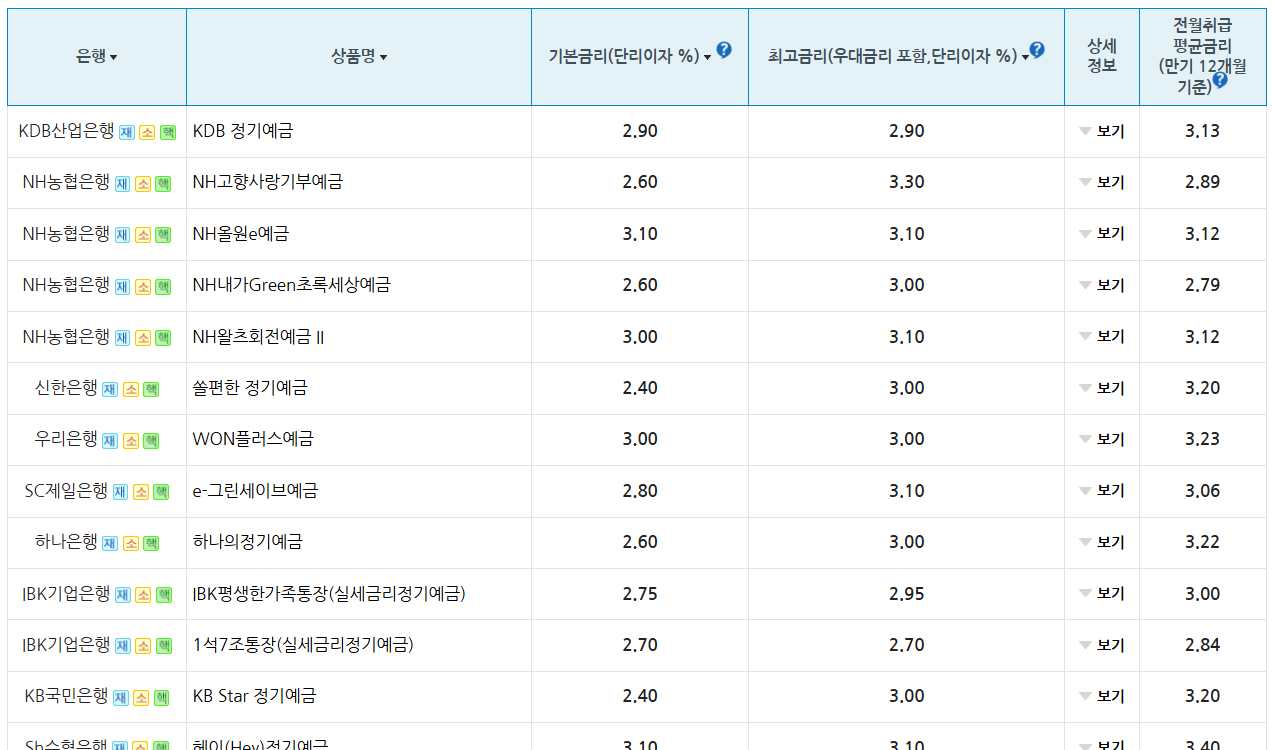This screenshot has height=750, width=1273.
Task: Click orange 소 badge beside 하나은행
Action: [130, 544]
